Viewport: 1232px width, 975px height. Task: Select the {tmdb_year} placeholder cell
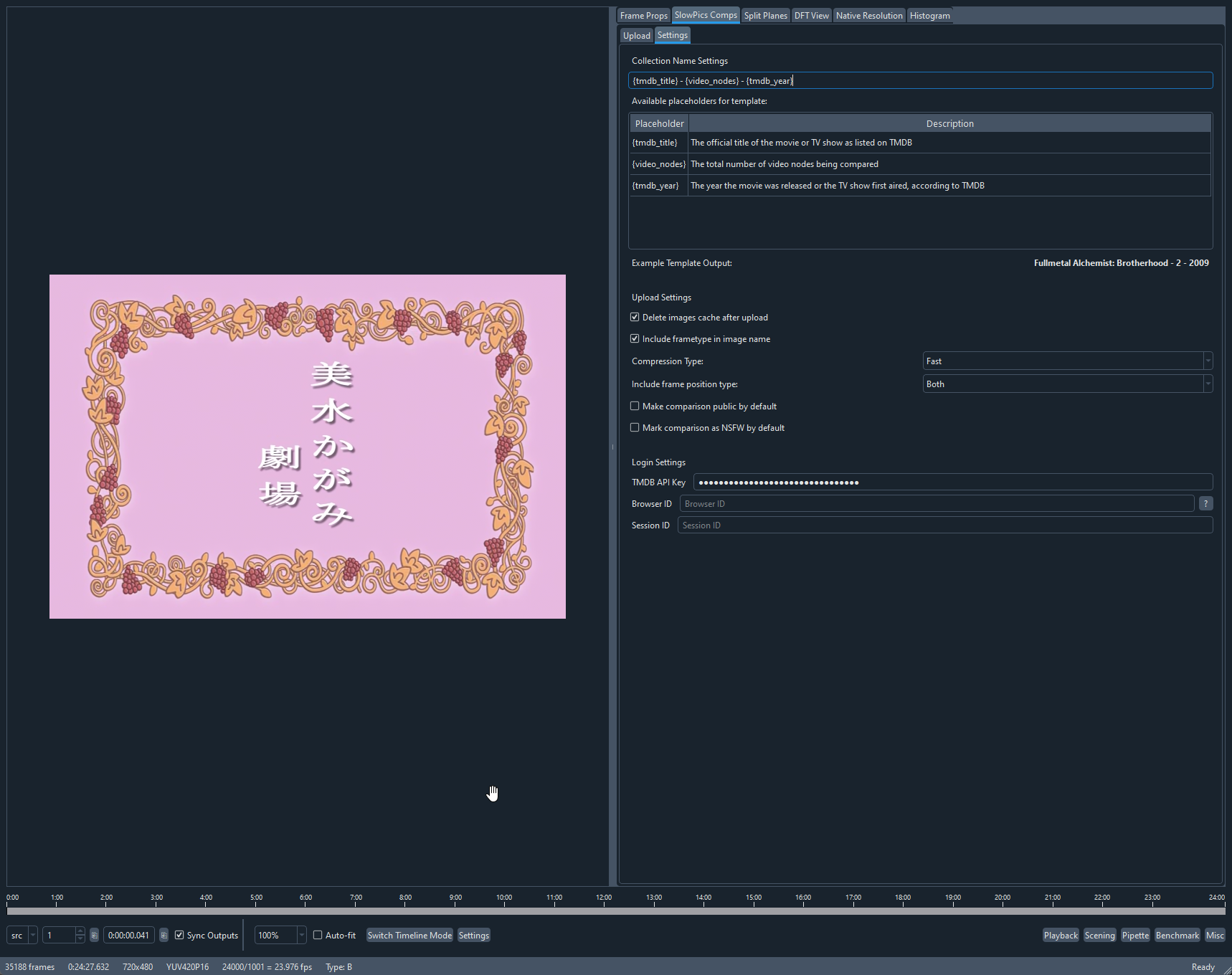click(658, 186)
